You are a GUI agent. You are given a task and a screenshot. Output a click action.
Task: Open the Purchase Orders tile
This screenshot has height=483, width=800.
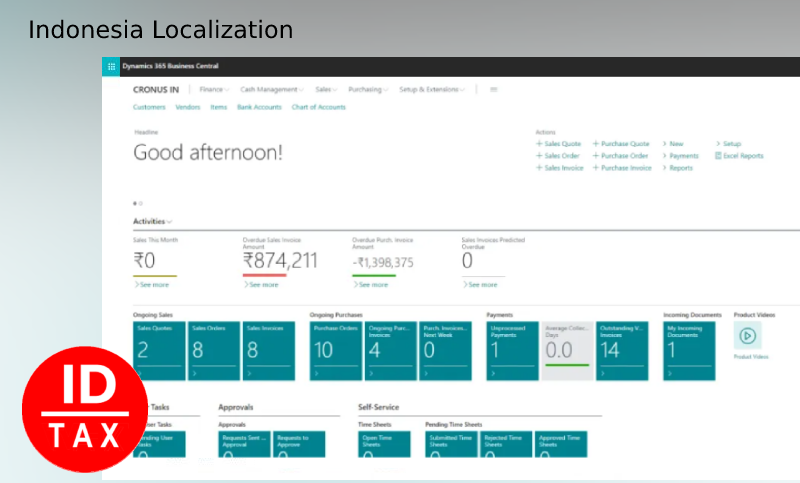(336, 351)
